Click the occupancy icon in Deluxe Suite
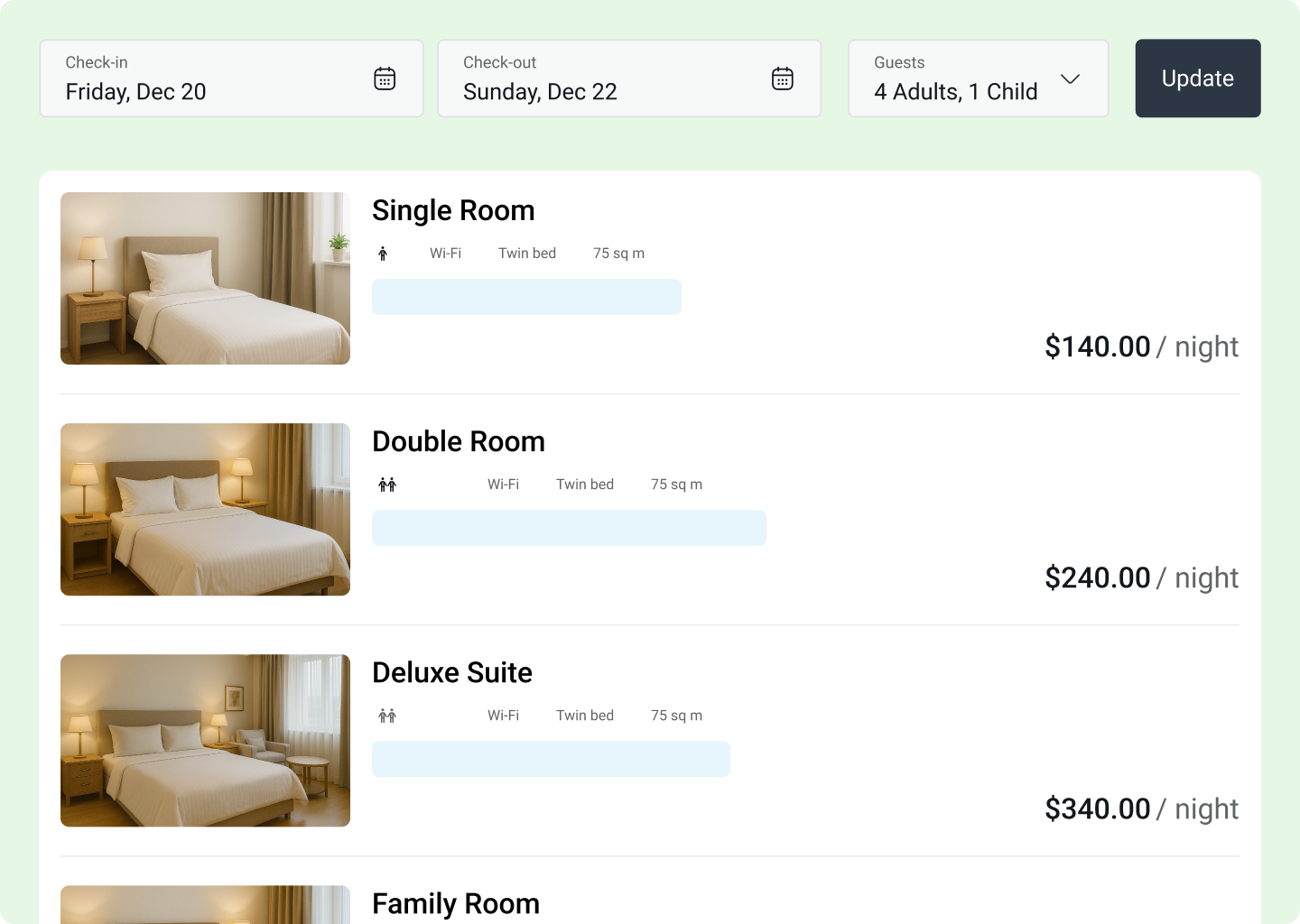Image resolution: width=1300 pixels, height=924 pixels. click(x=387, y=716)
